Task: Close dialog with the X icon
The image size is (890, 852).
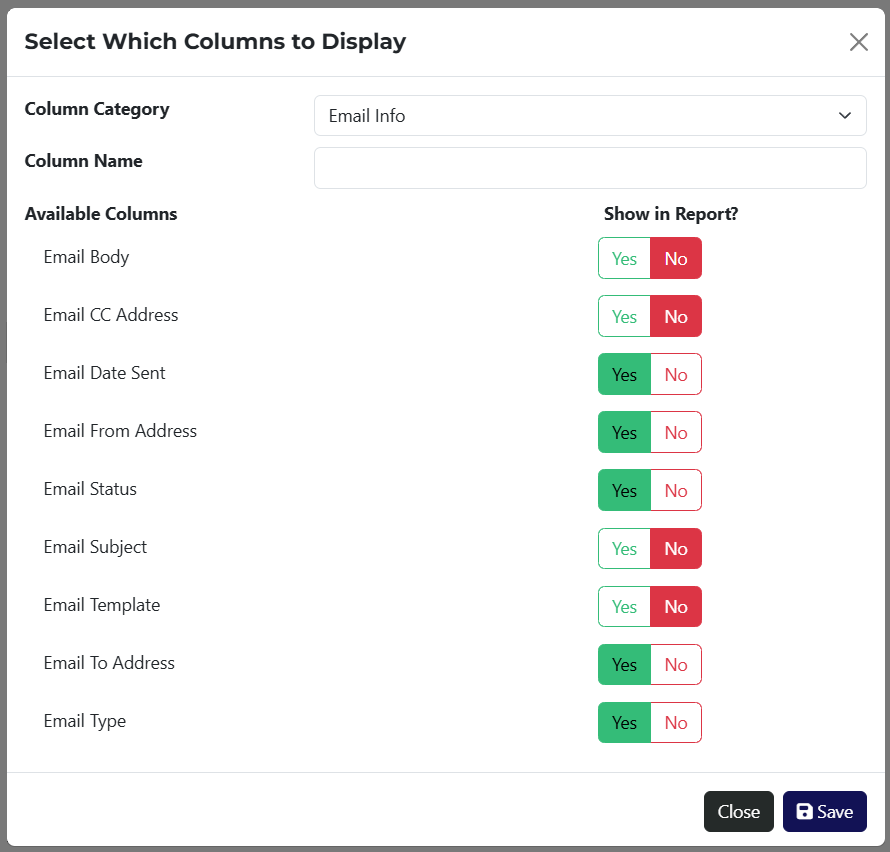Action: [x=858, y=42]
